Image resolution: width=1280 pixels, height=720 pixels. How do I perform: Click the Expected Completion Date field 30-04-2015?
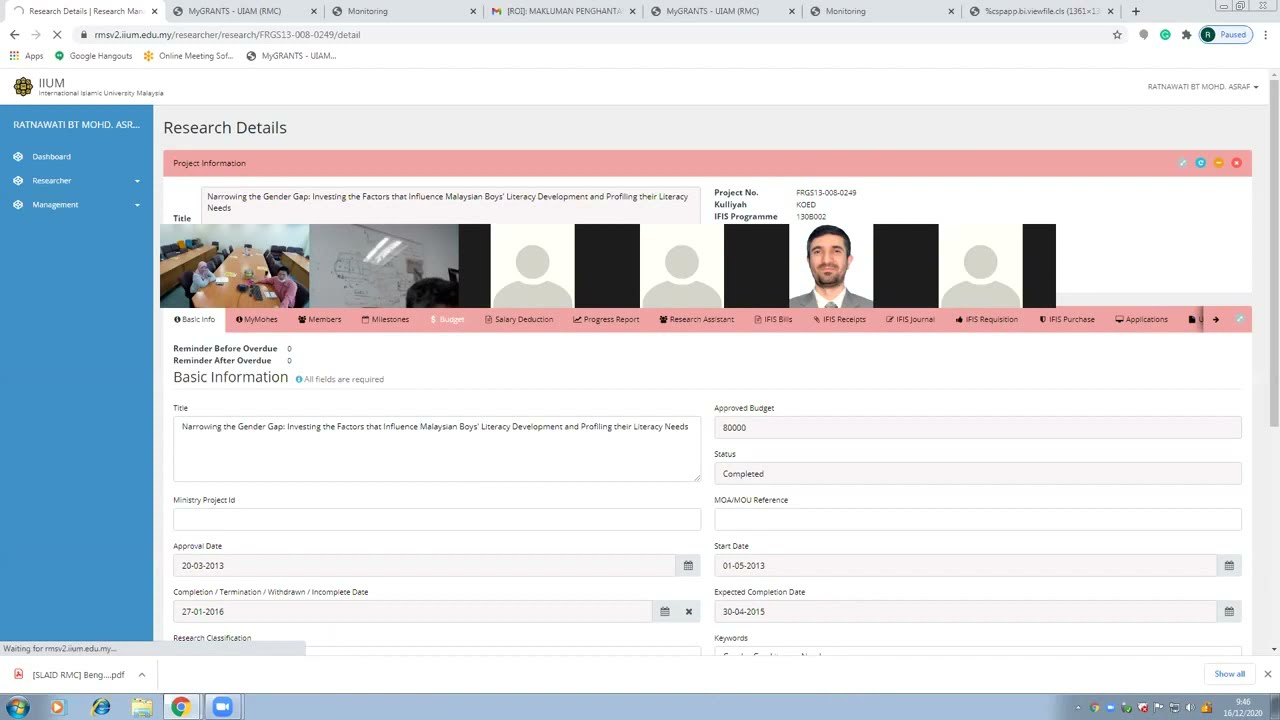(x=965, y=612)
